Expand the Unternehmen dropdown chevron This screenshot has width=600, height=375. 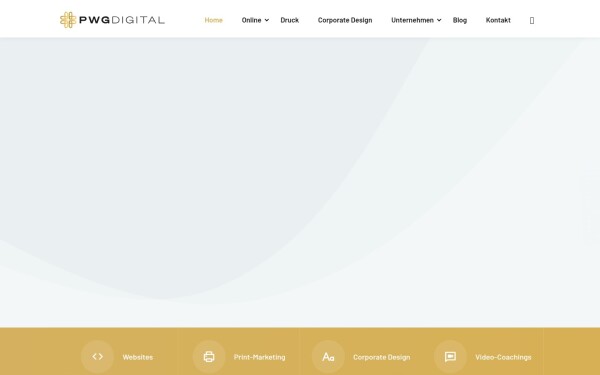pos(439,20)
